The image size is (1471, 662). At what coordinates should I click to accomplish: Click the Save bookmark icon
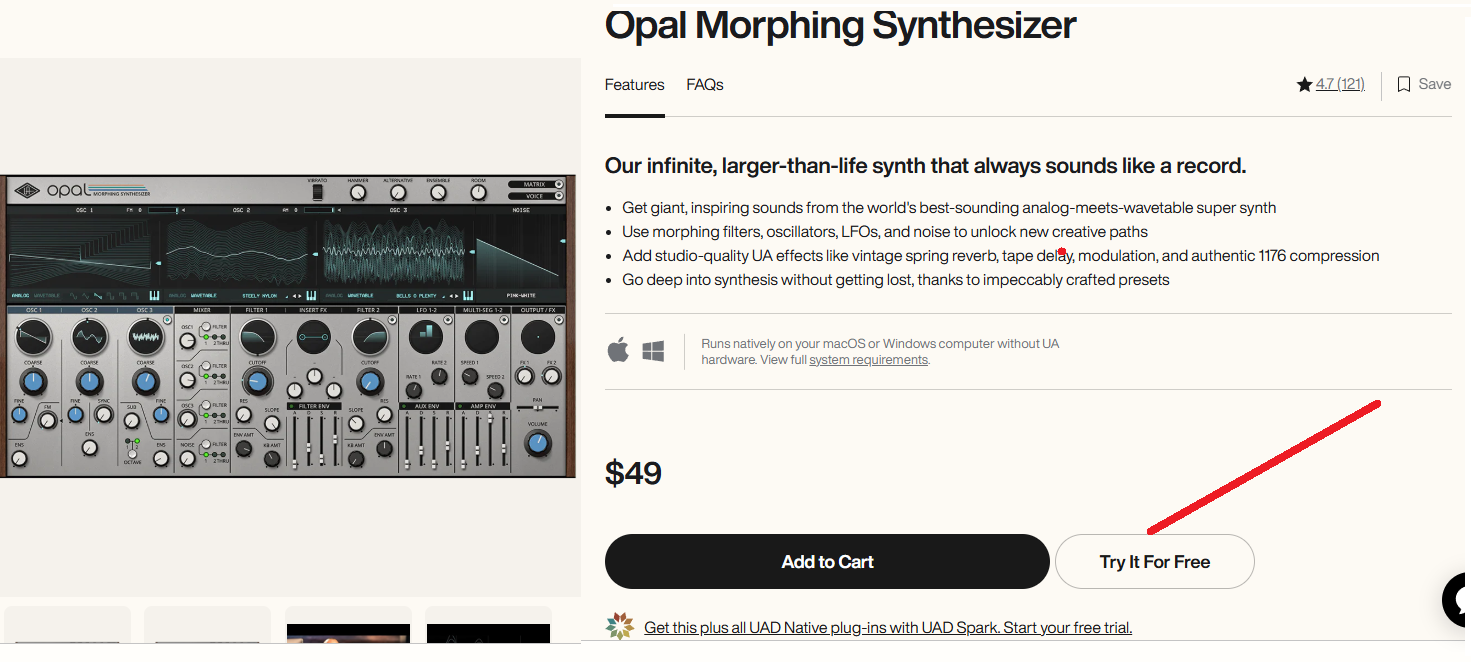[1403, 84]
